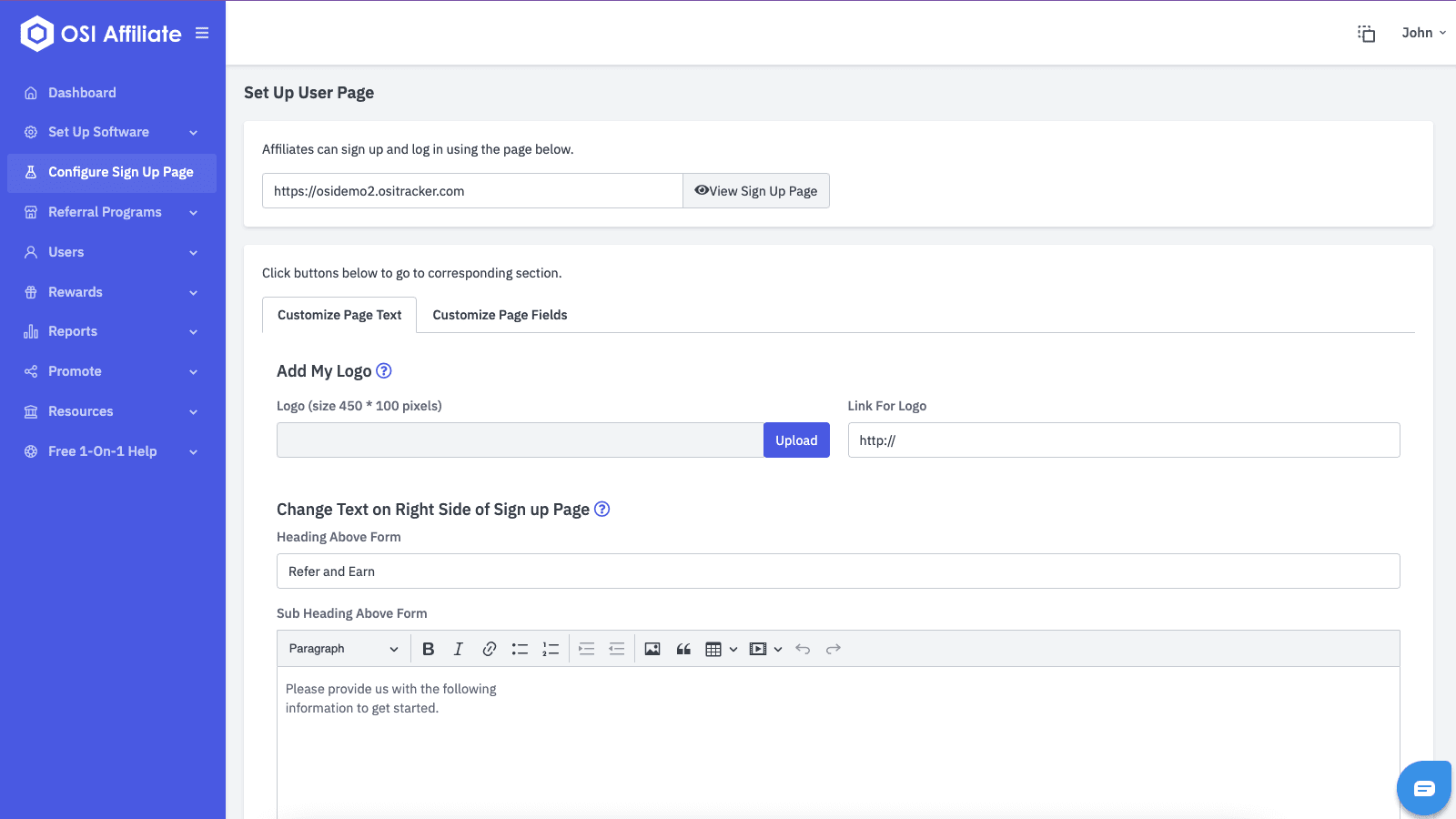Toggle bold formatting in editor toolbar
This screenshot has width=1456, height=819.
point(429,649)
